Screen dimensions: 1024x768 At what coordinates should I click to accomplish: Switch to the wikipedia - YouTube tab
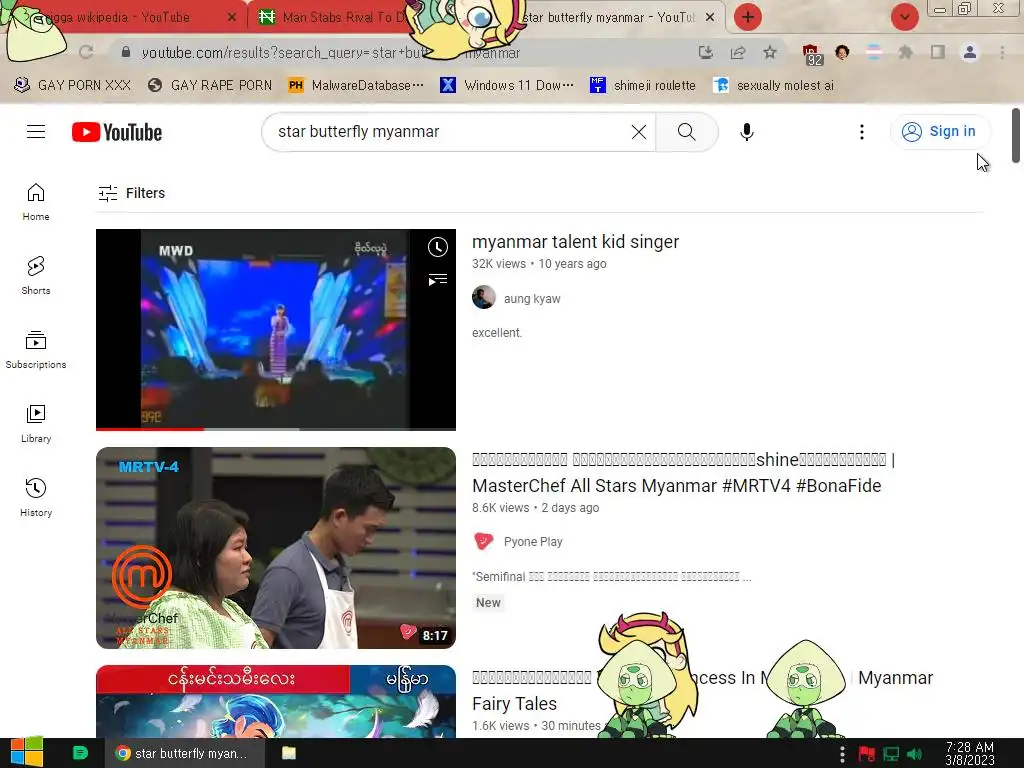tap(124, 18)
